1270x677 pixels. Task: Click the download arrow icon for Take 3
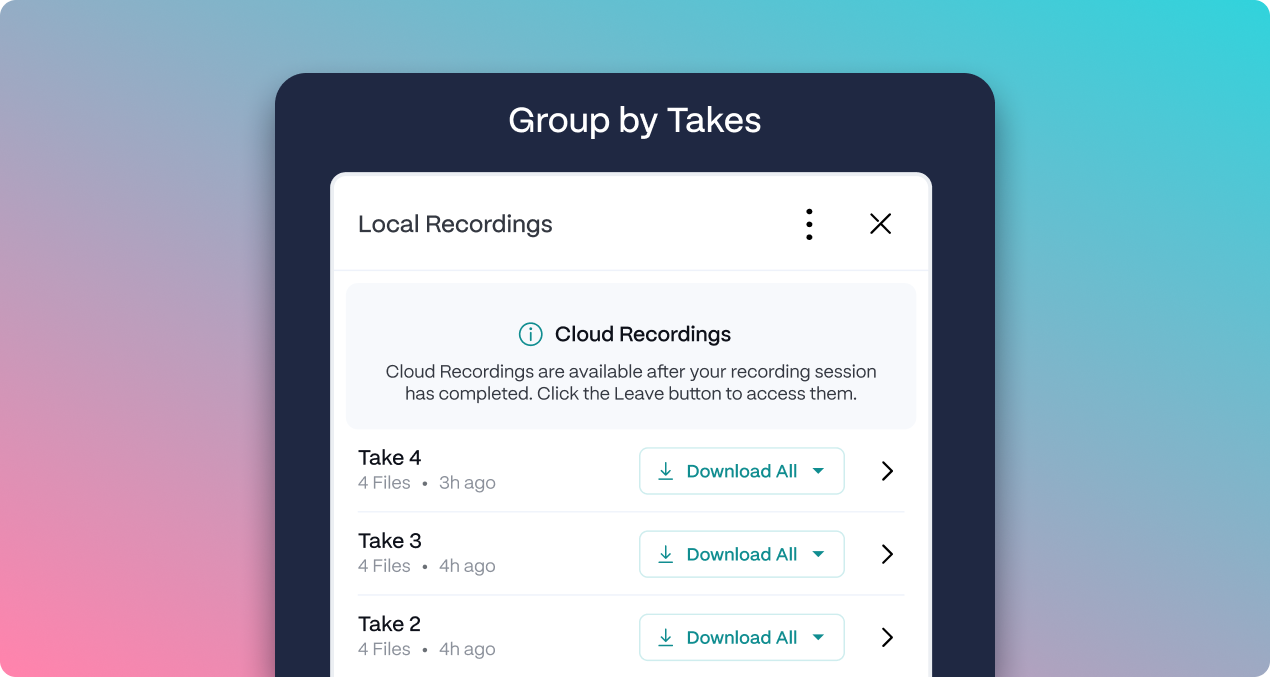666,554
